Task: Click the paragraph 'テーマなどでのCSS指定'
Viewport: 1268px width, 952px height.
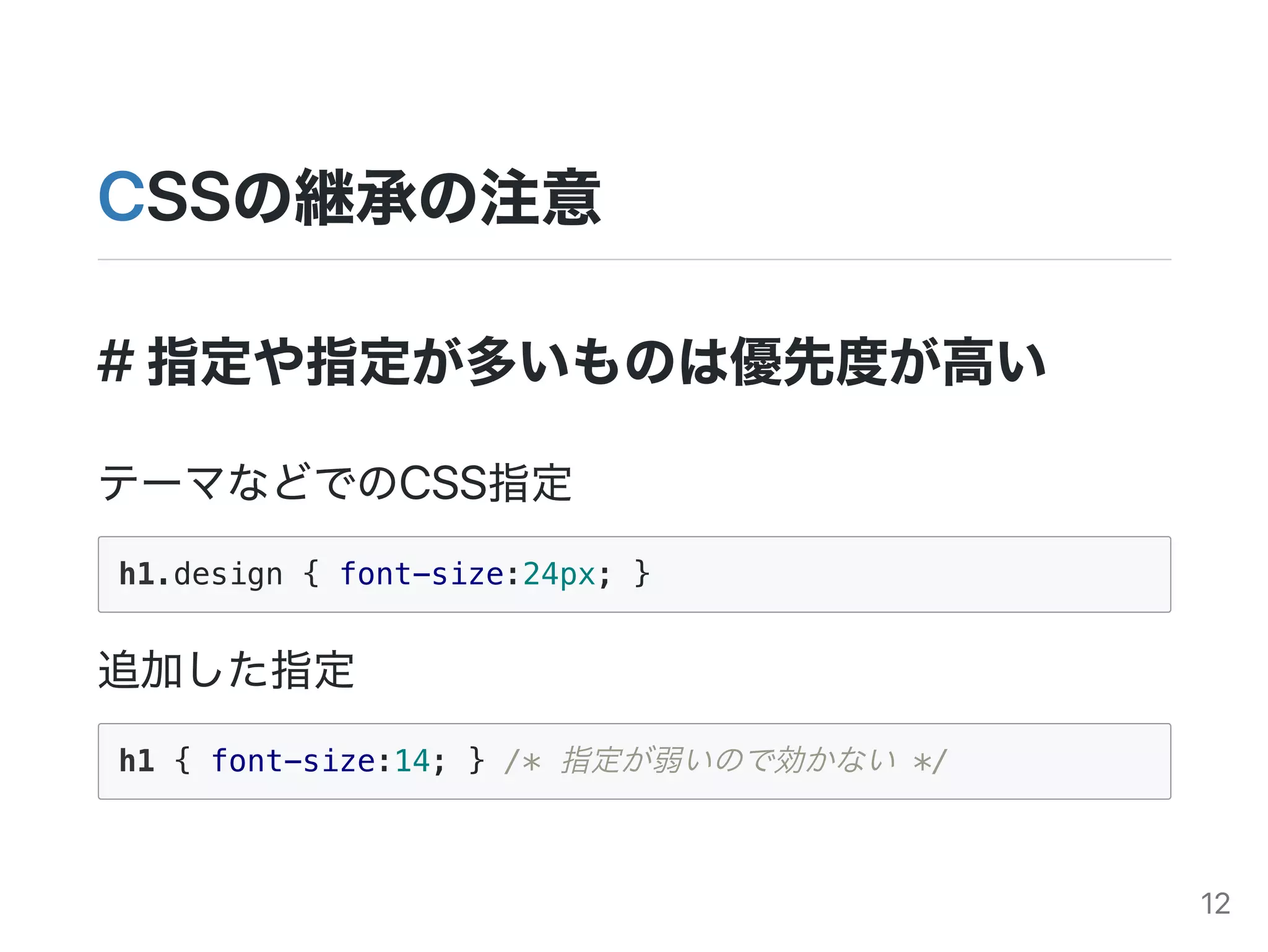Action: 335,483
